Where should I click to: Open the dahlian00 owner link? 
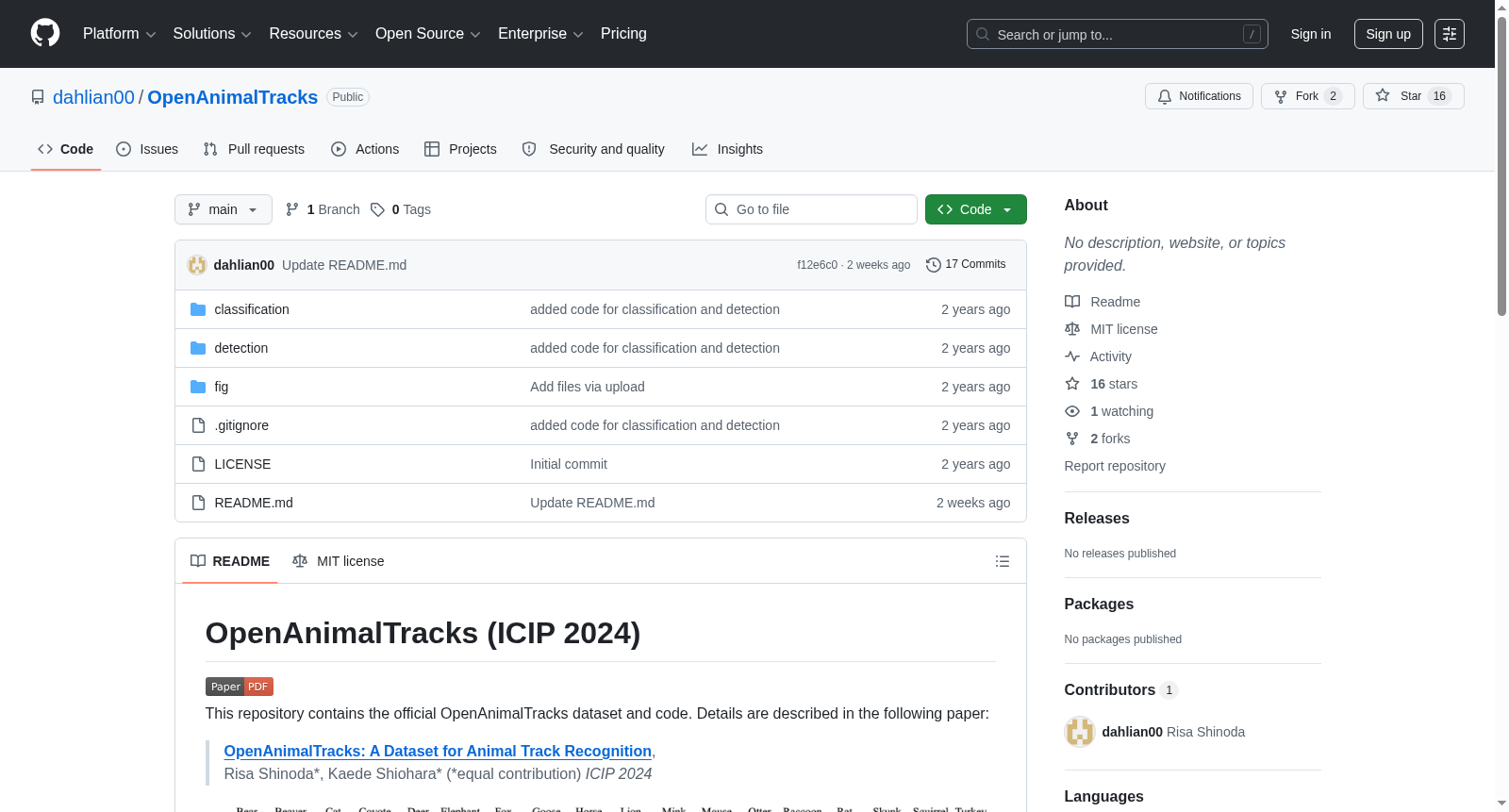93,97
